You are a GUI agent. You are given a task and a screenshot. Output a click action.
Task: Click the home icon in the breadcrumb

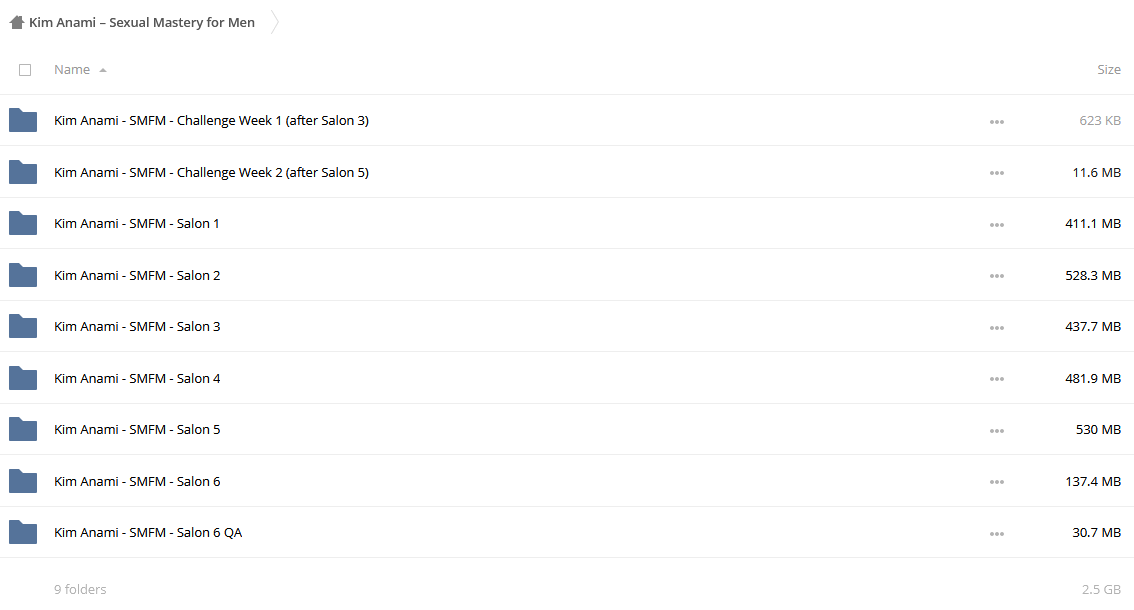pos(17,22)
